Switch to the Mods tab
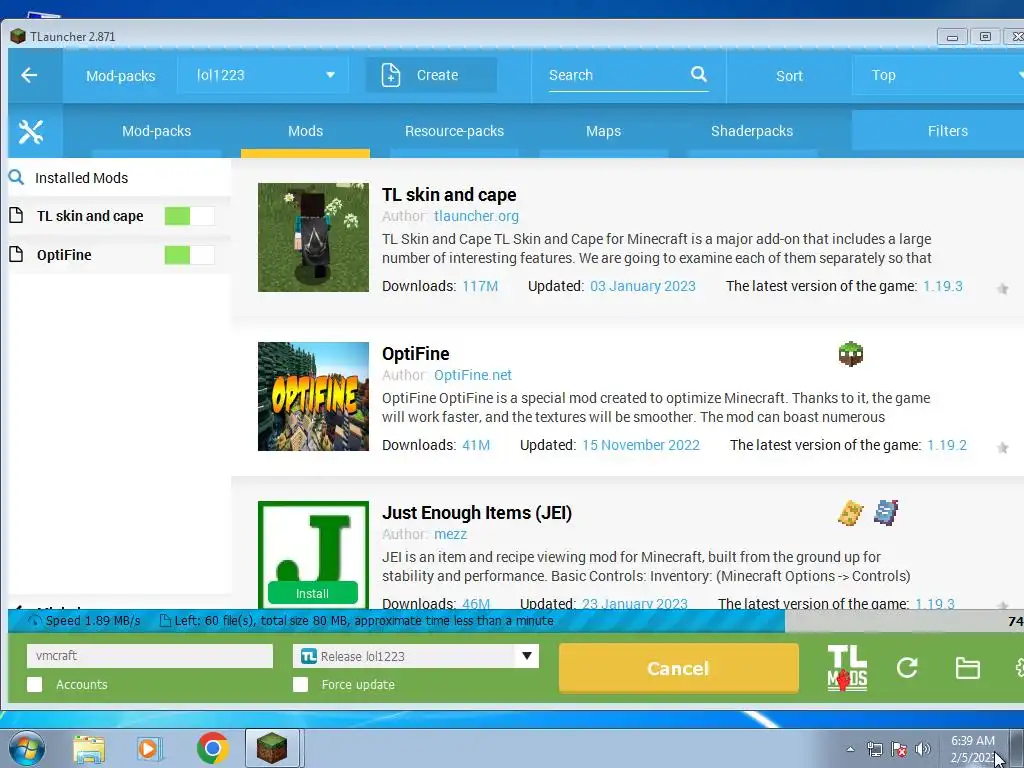Screen dimensions: 1024x768 [x=305, y=131]
